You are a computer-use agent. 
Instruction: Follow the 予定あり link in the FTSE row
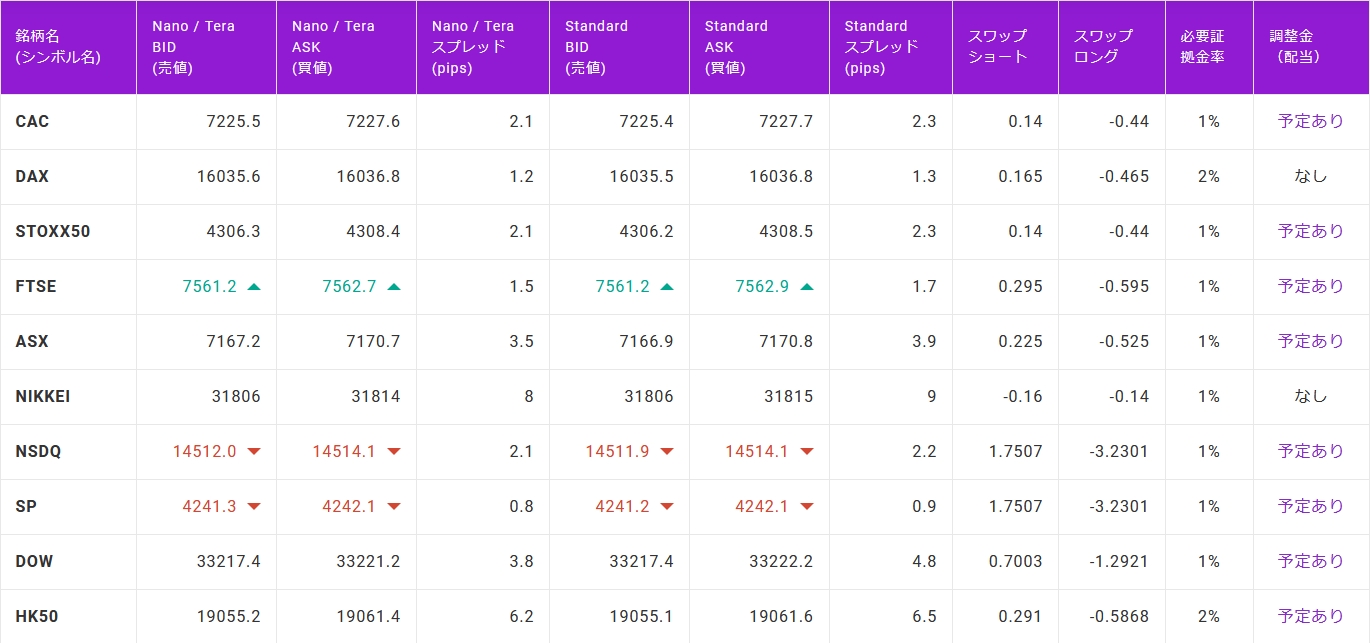tap(1311, 286)
